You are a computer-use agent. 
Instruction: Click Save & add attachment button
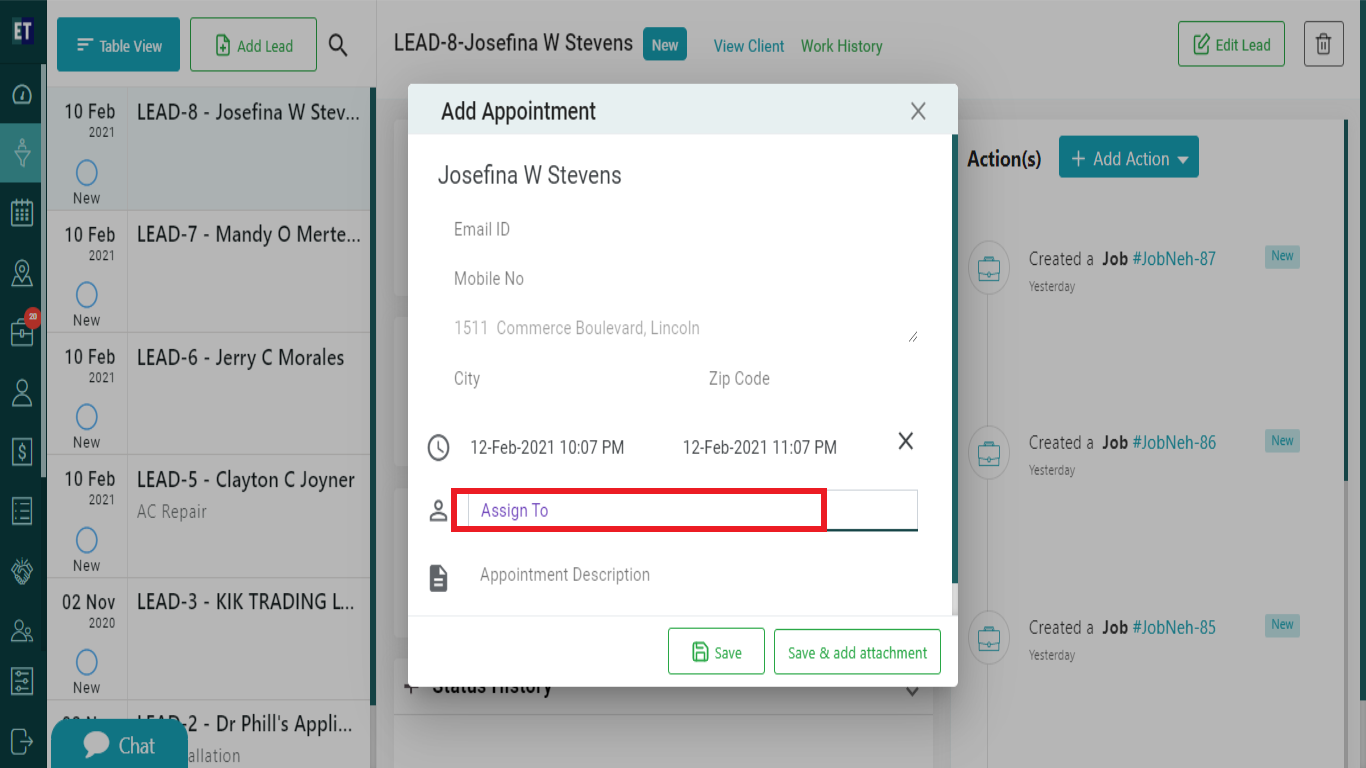pos(857,652)
